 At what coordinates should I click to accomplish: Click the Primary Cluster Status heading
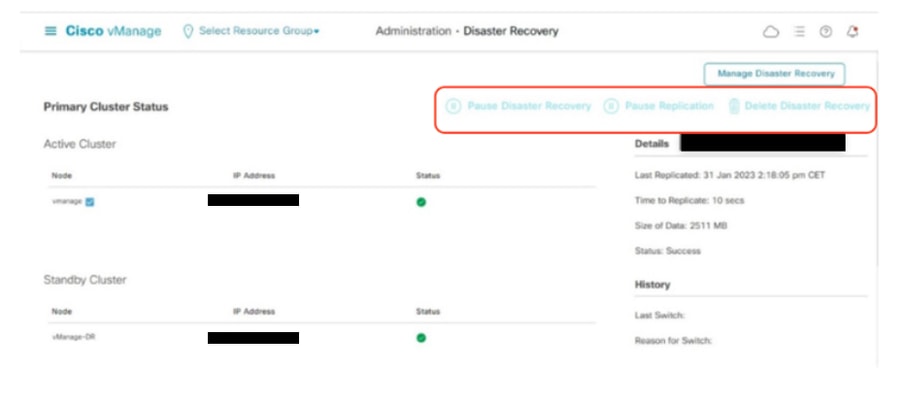point(106,107)
